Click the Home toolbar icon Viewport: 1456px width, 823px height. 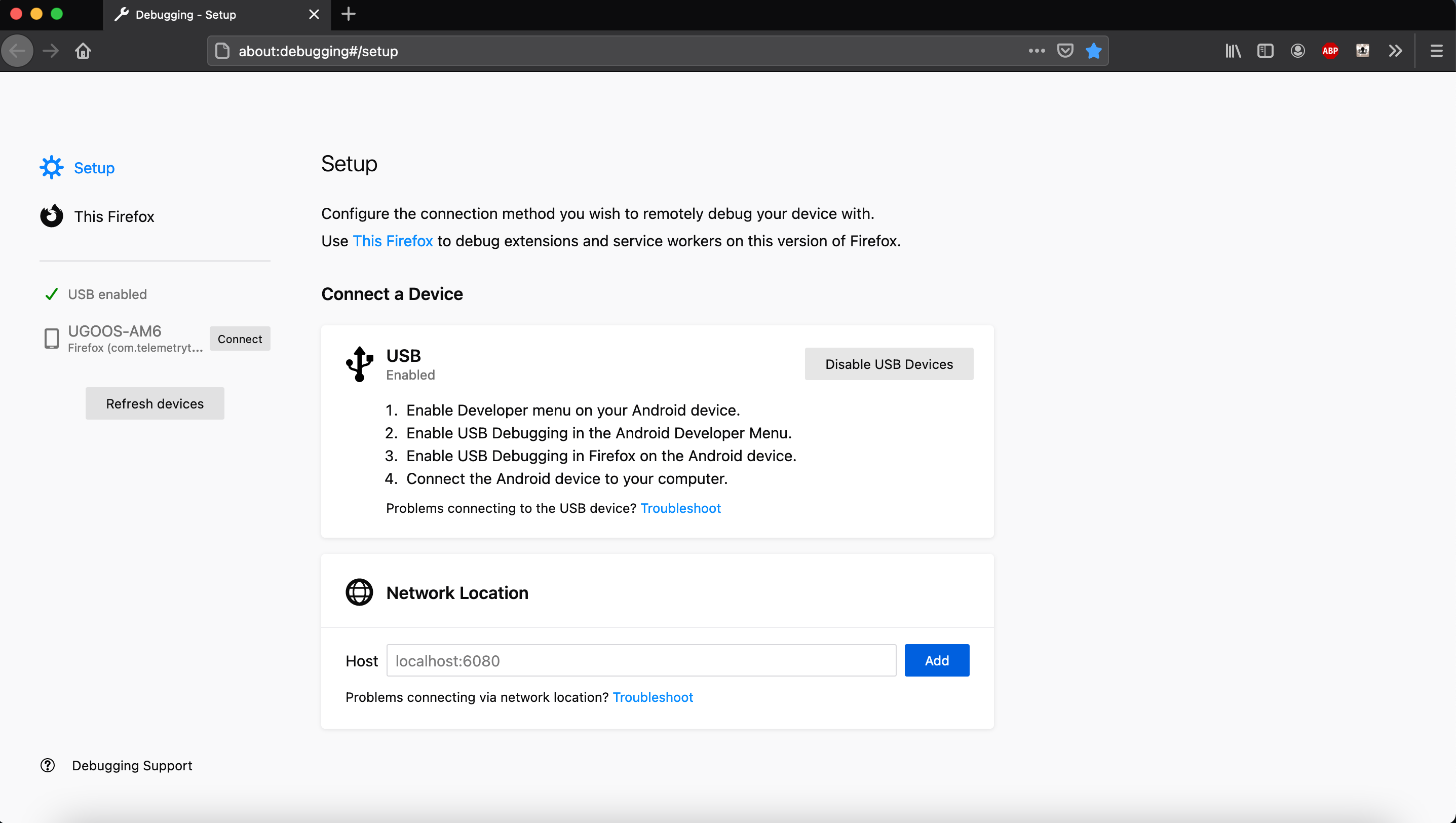click(83, 51)
